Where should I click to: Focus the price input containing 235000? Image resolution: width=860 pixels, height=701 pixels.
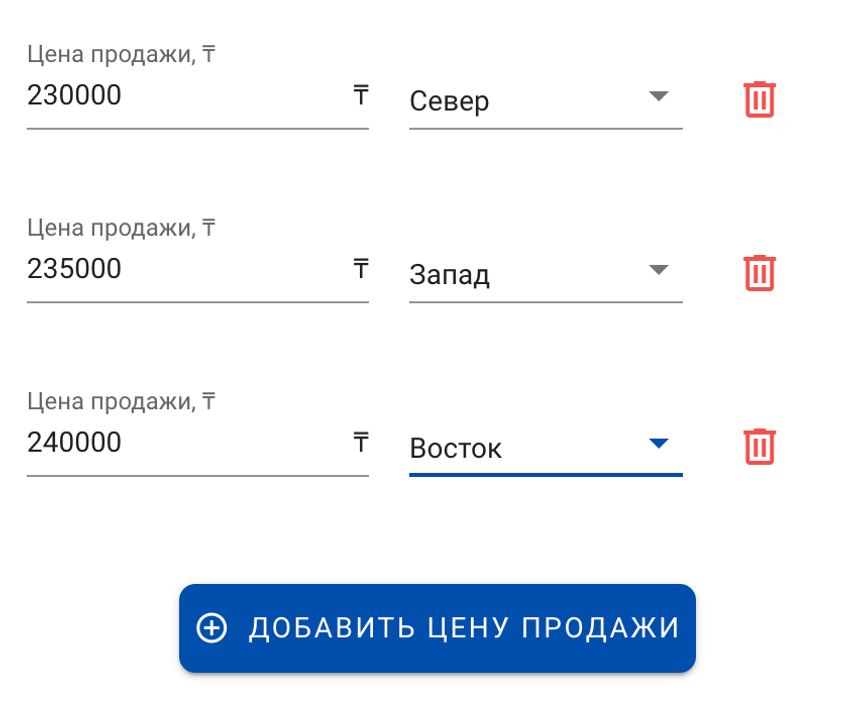(x=180, y=269)
